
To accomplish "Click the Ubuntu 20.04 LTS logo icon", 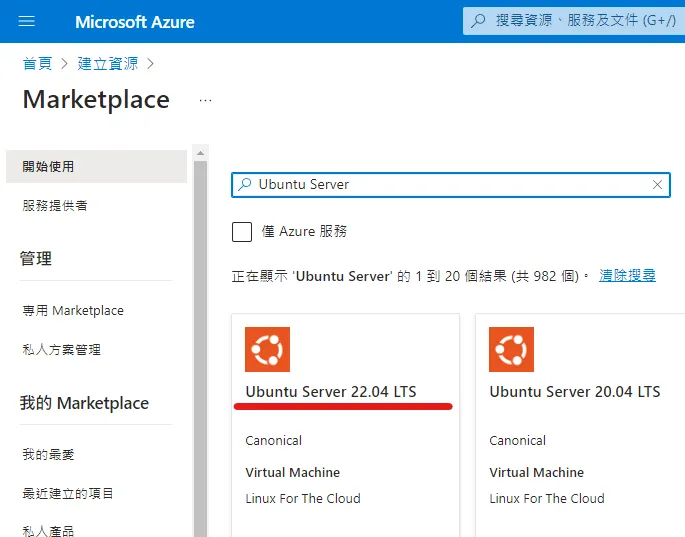I will coord(511,350).
